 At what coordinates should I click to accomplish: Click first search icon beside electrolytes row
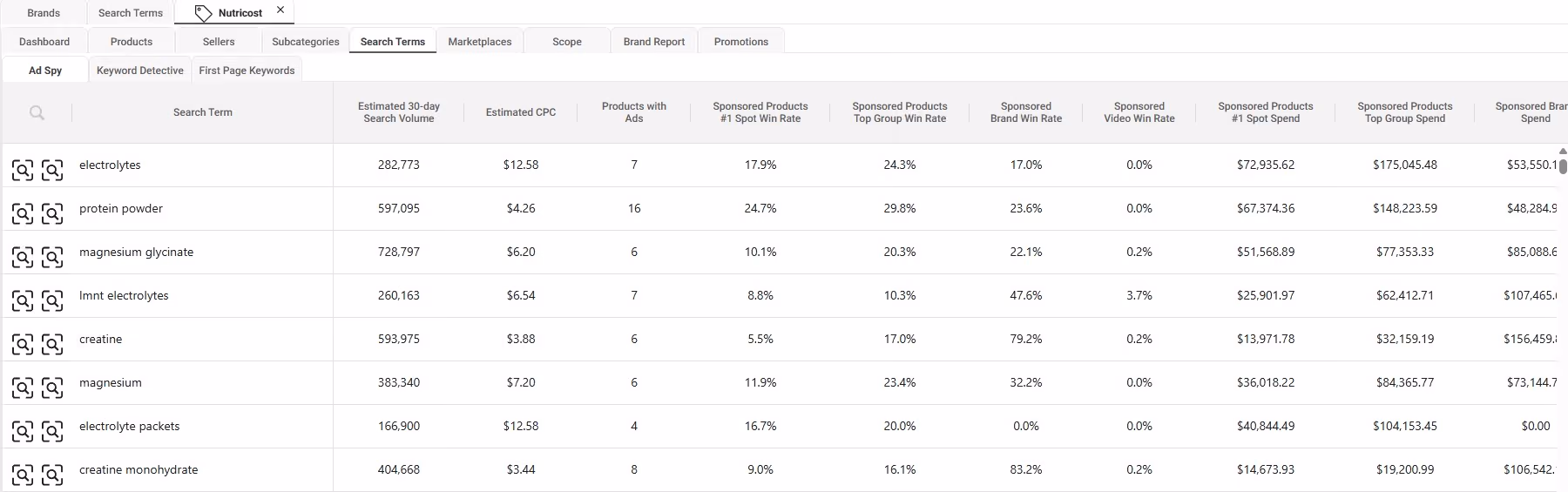[23, 170]
